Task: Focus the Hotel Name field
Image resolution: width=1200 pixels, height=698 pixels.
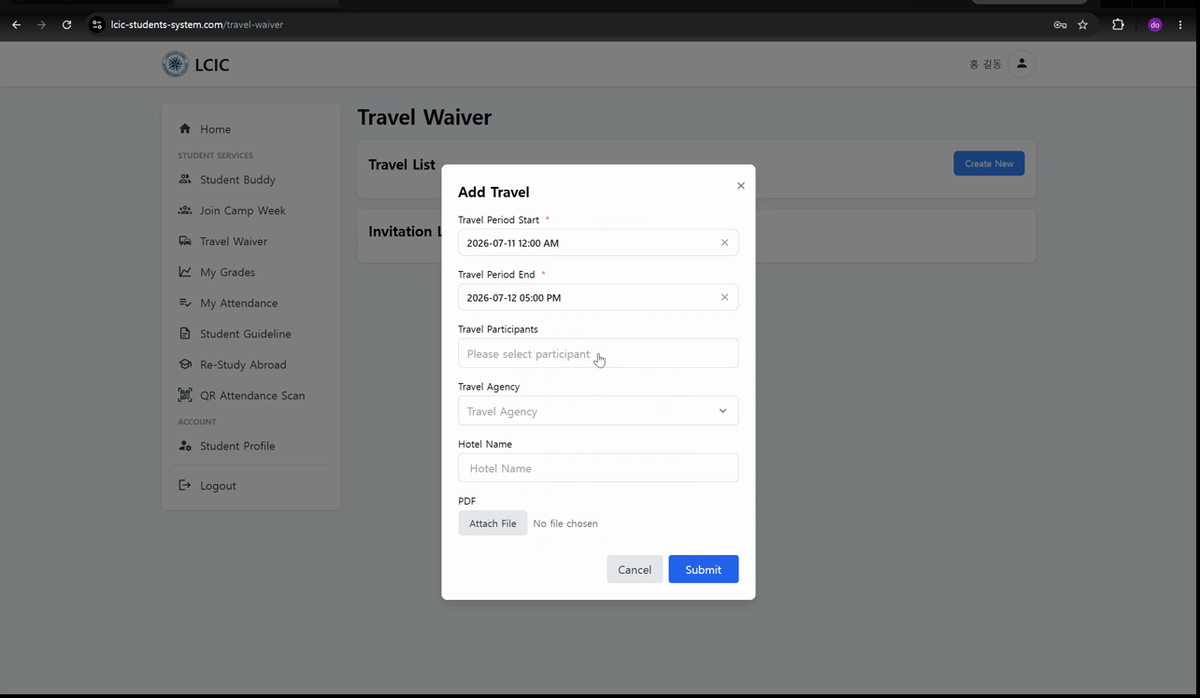Action: 598,468
